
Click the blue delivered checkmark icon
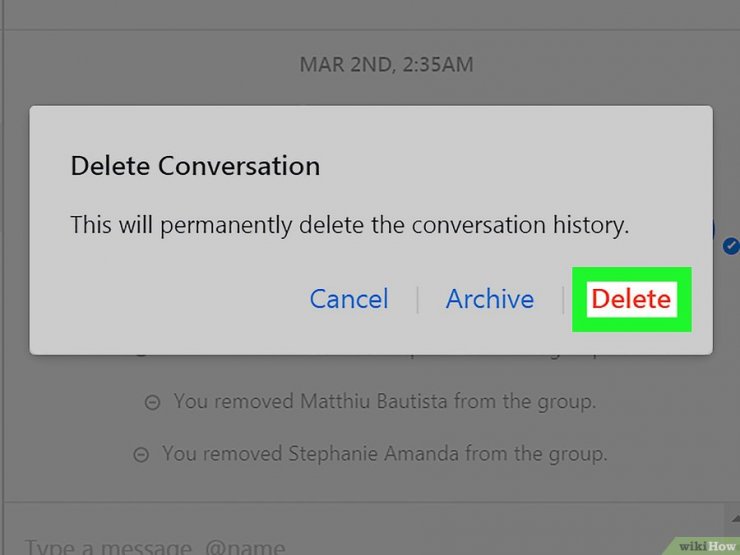(x=731, y=246)
